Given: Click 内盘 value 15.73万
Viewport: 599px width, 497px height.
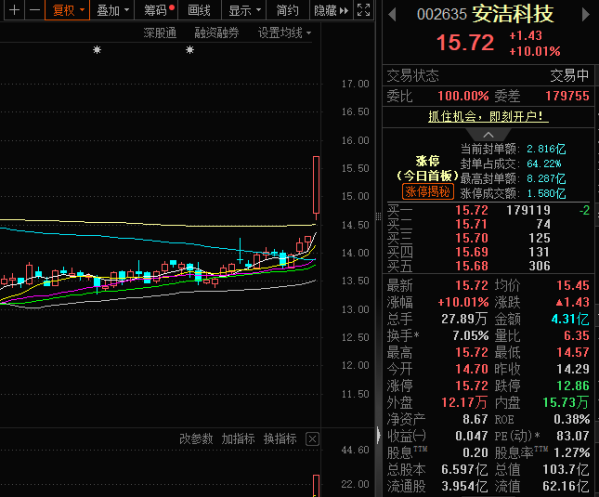Looking at the screenshot, I should [566, 402].
